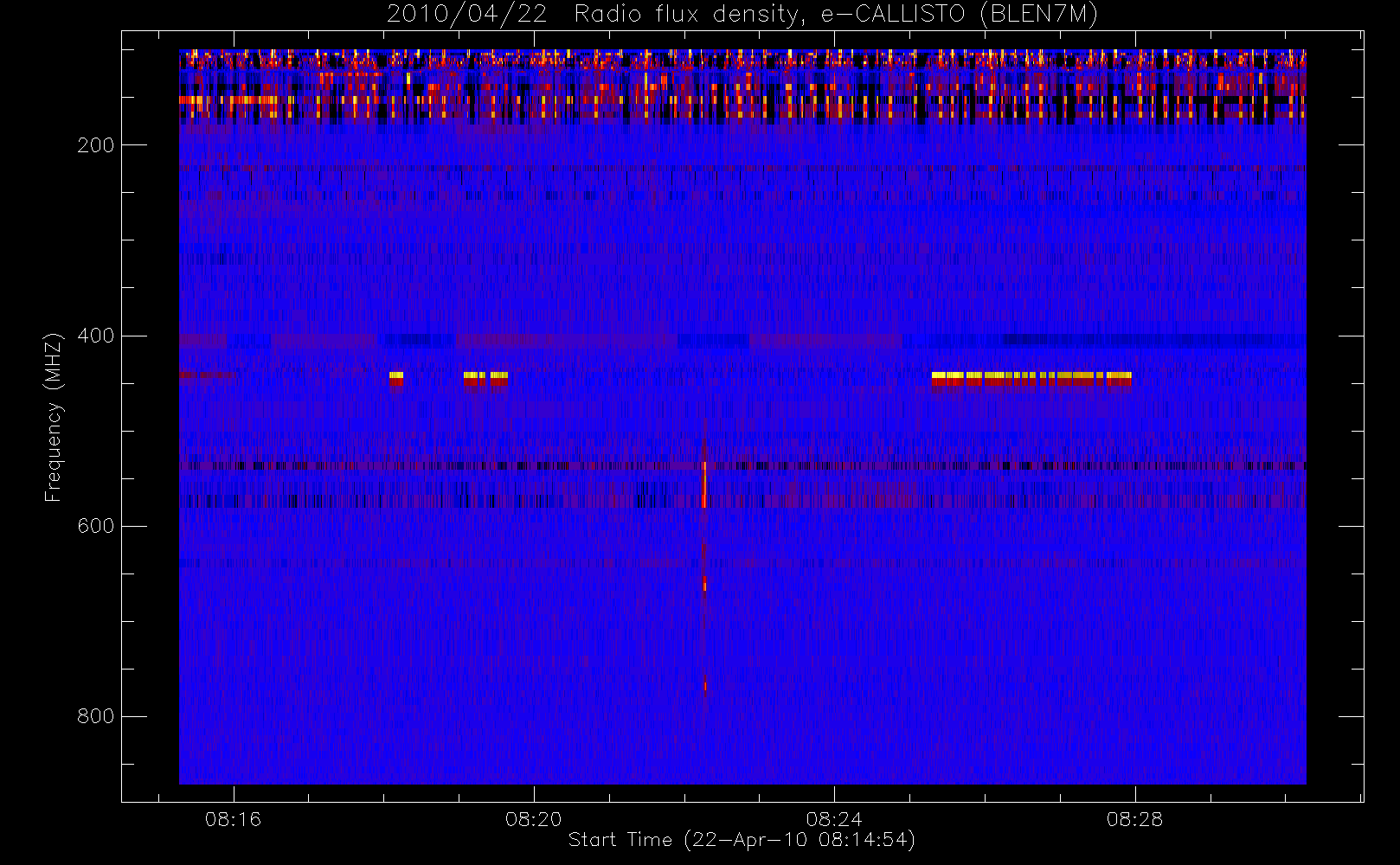
Task: Click the '800' frequency tick label
Action: click(x=96, y=716)
